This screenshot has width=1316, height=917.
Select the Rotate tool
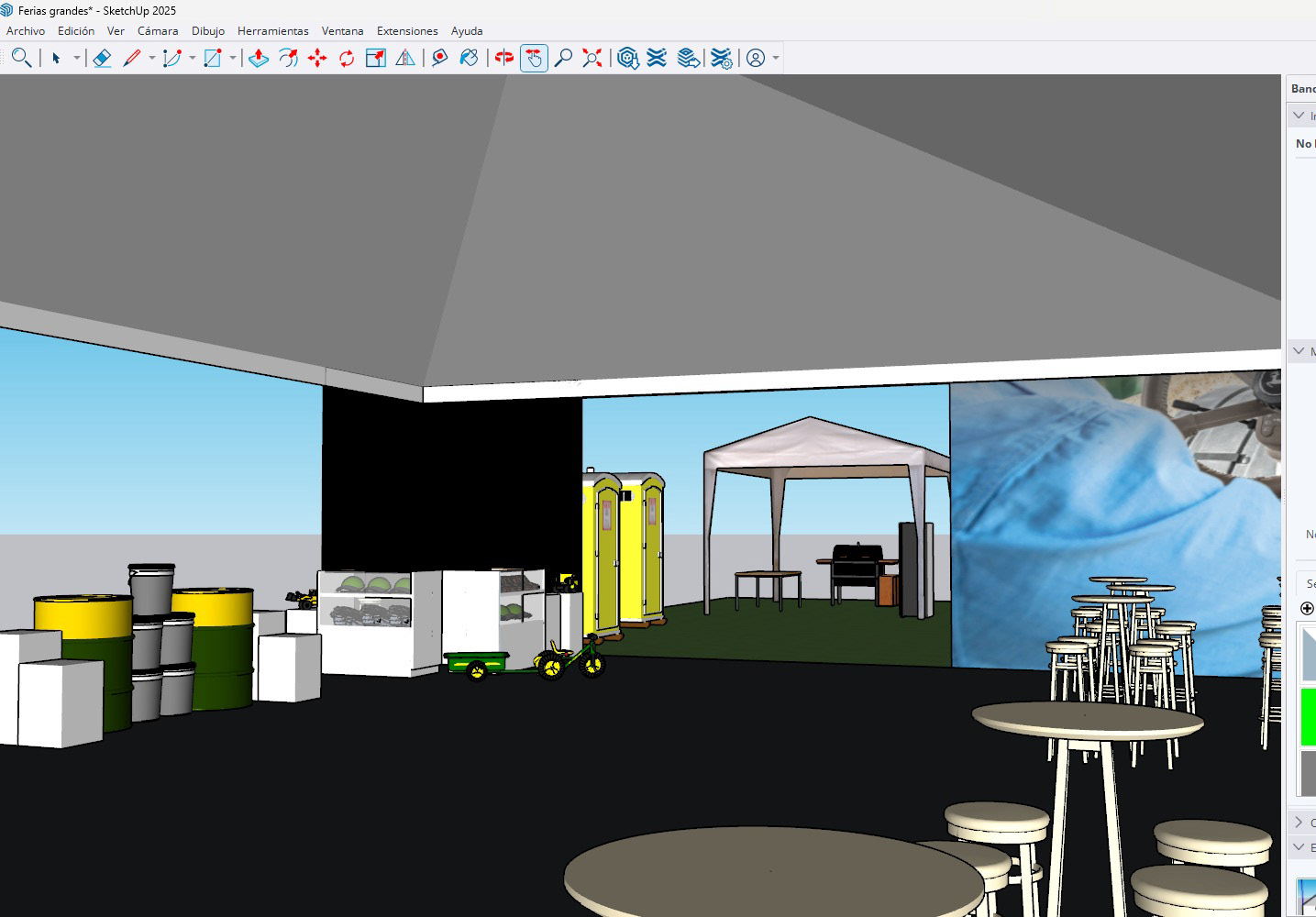click(x=347, y=58)
